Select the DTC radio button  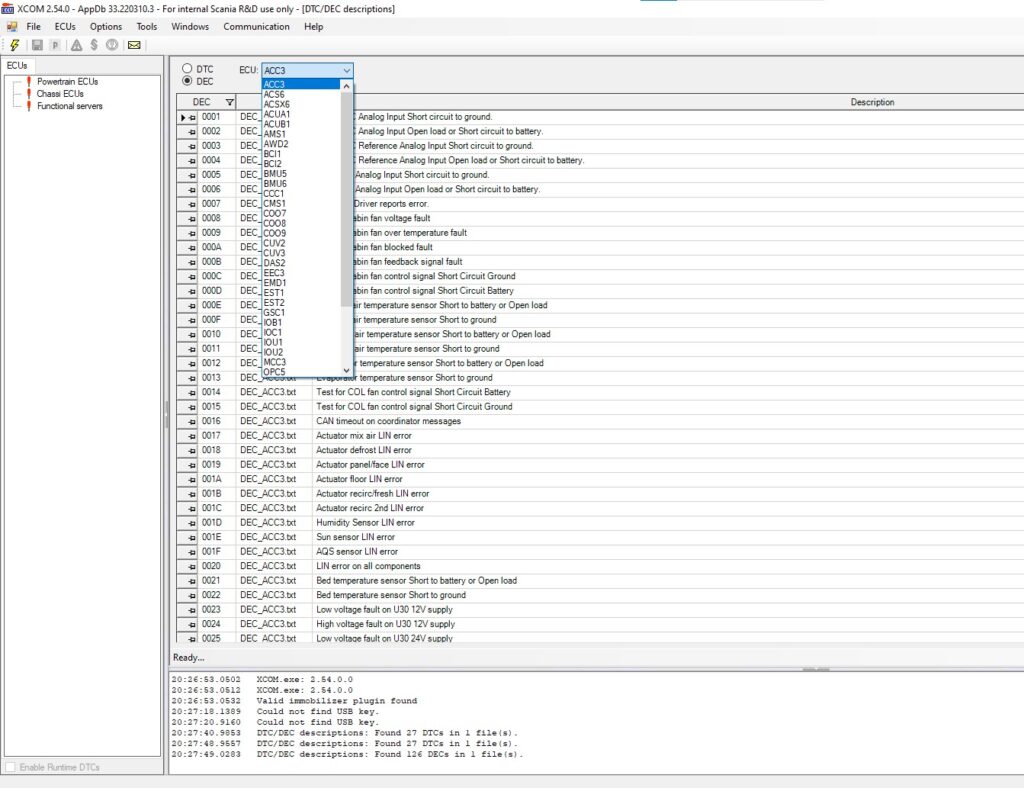[x=188, y=69]
